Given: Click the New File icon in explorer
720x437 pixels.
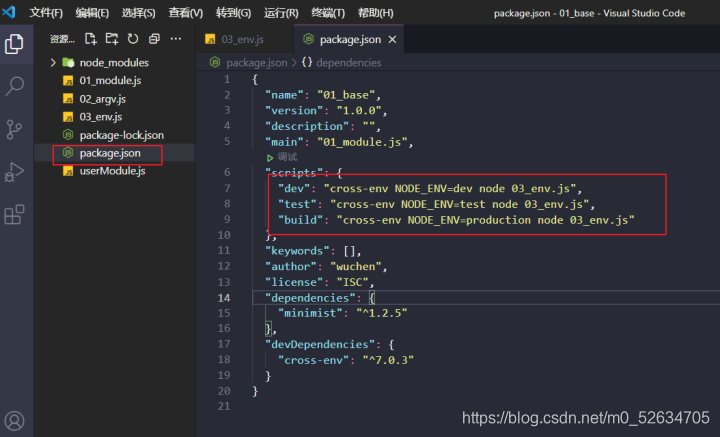Looking at the screenshot, I should pos(90,39).
